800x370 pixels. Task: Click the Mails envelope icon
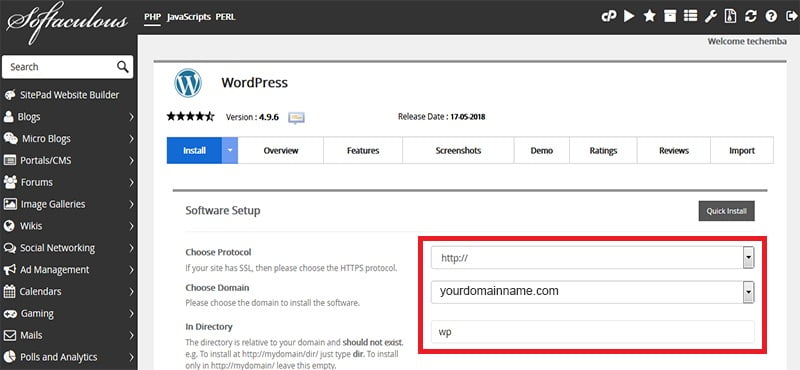[x=10, y=335]
